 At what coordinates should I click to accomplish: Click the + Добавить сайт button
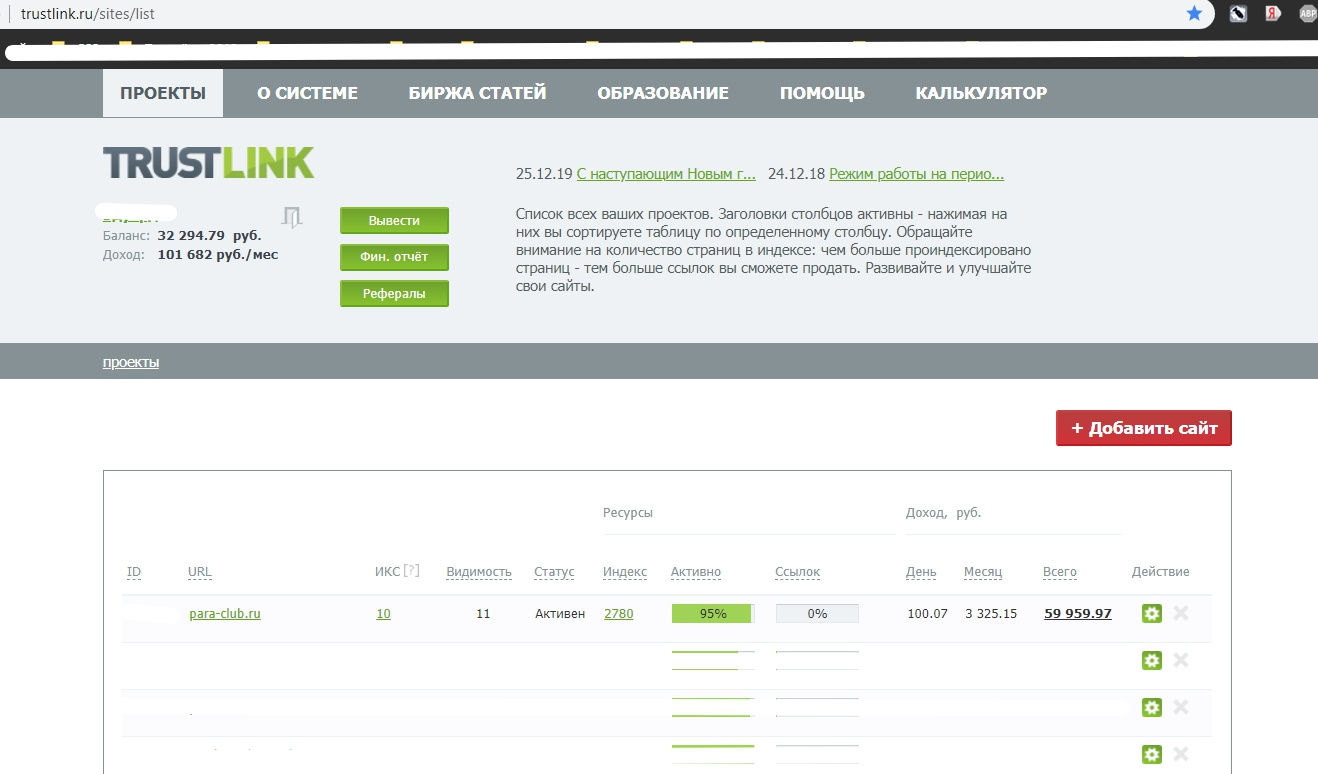[x=1144, y=428]
